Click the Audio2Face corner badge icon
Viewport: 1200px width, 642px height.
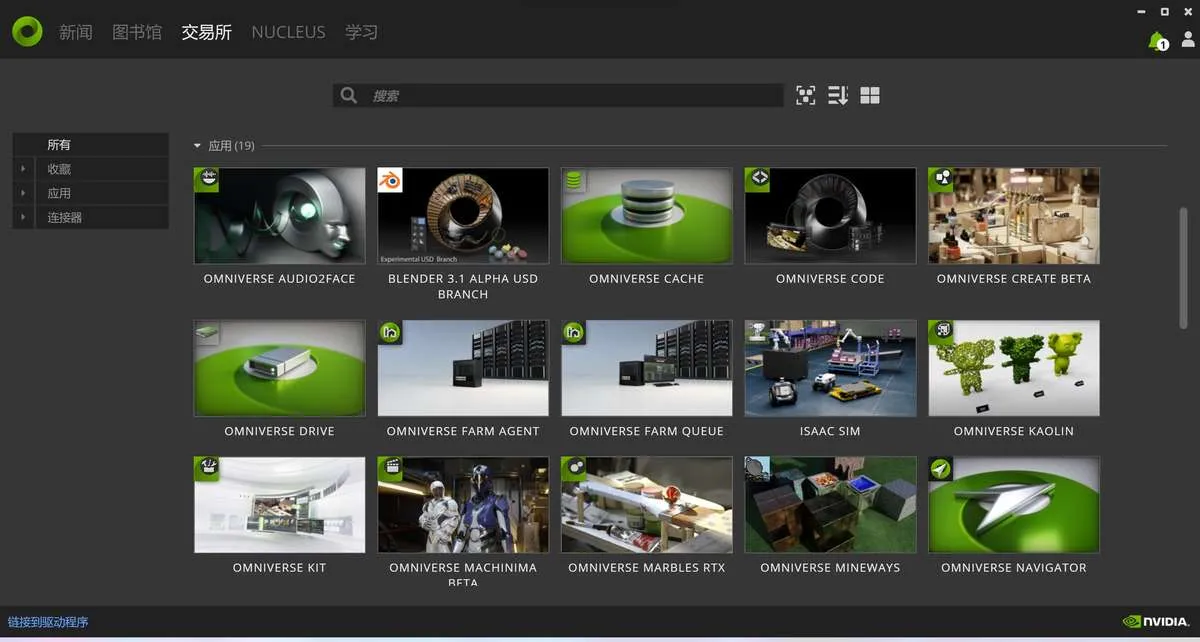tap(207, 179)
